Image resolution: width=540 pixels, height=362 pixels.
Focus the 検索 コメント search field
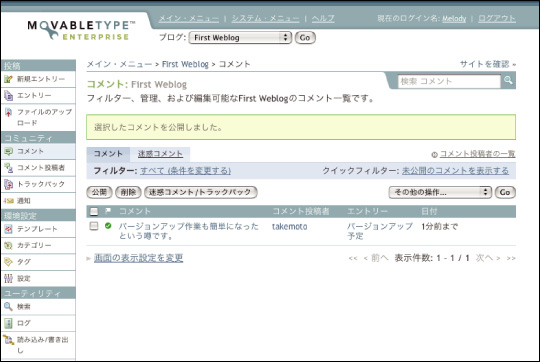(449, 81)
